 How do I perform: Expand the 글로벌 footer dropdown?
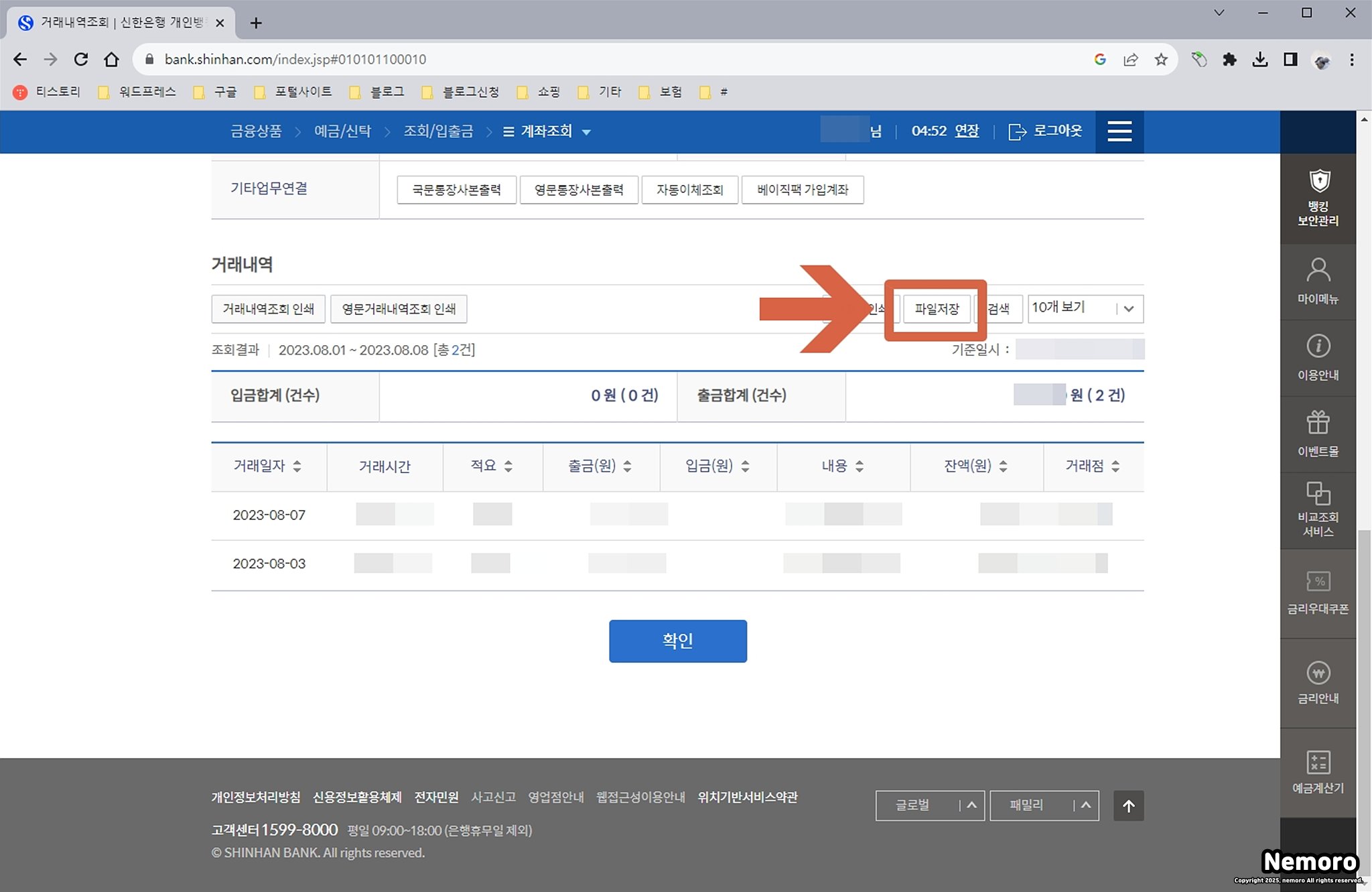pyautogui.click(x=929, y=806)
